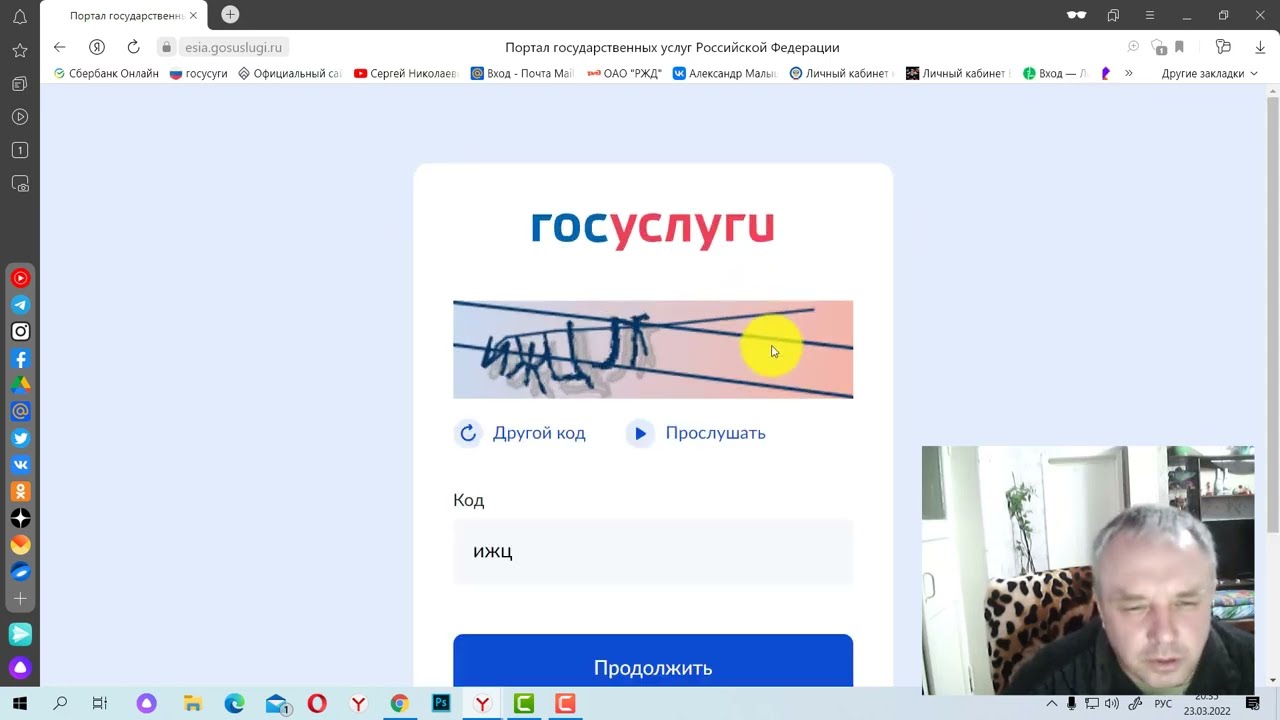
Task: Open Microsoft Edge from the taskbar
Action: [x=234, y=704]
